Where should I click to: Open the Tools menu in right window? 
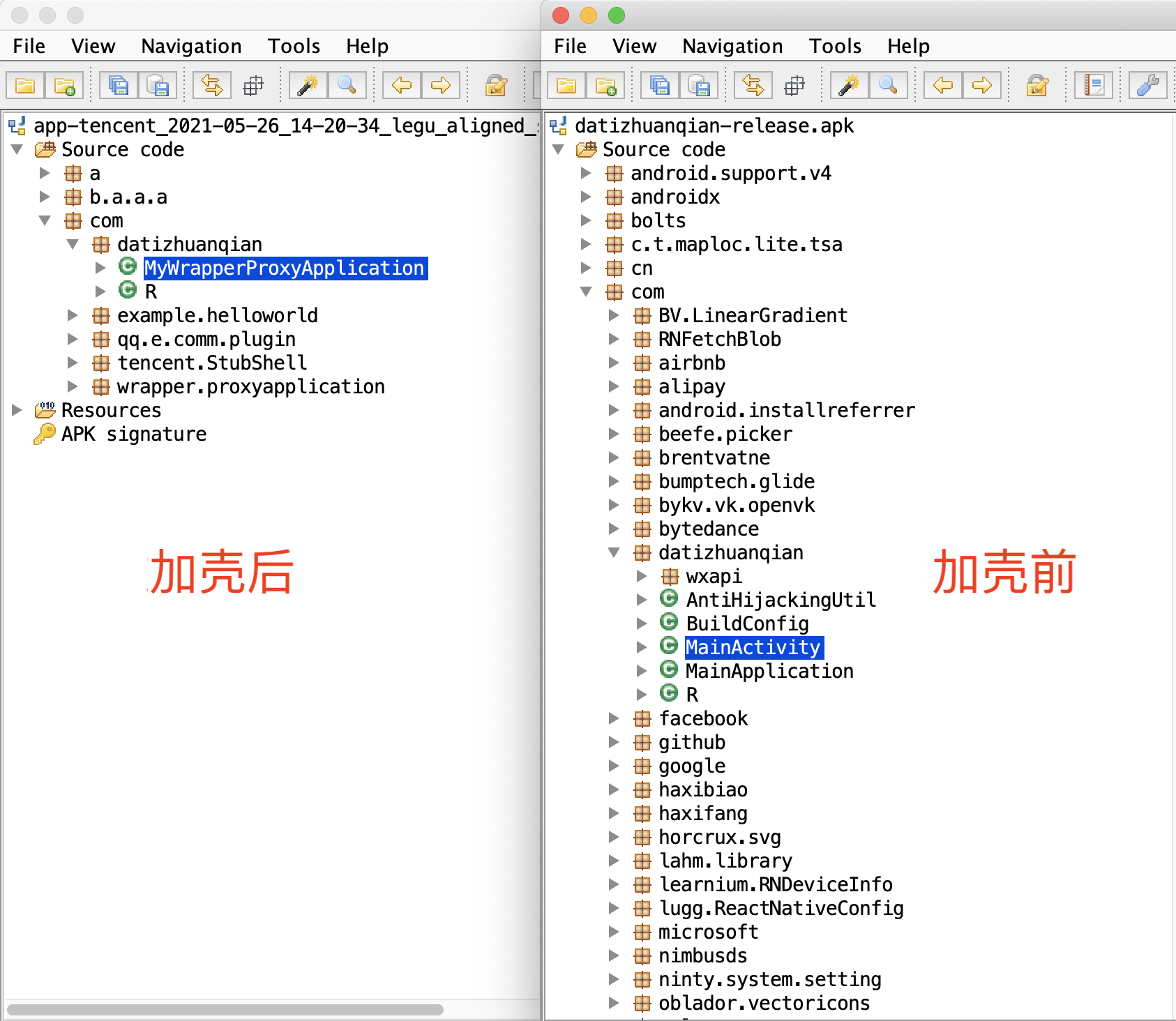(835, 46)
